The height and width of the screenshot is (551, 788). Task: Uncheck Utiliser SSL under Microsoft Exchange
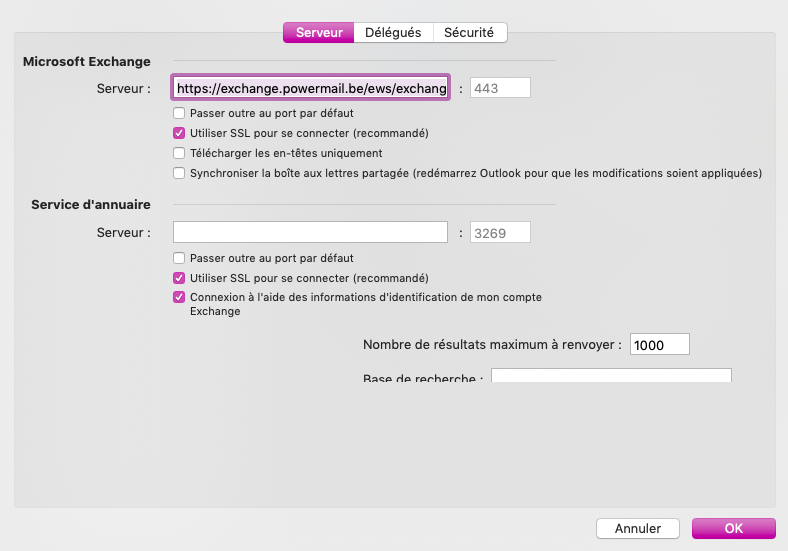click(179, 133)
